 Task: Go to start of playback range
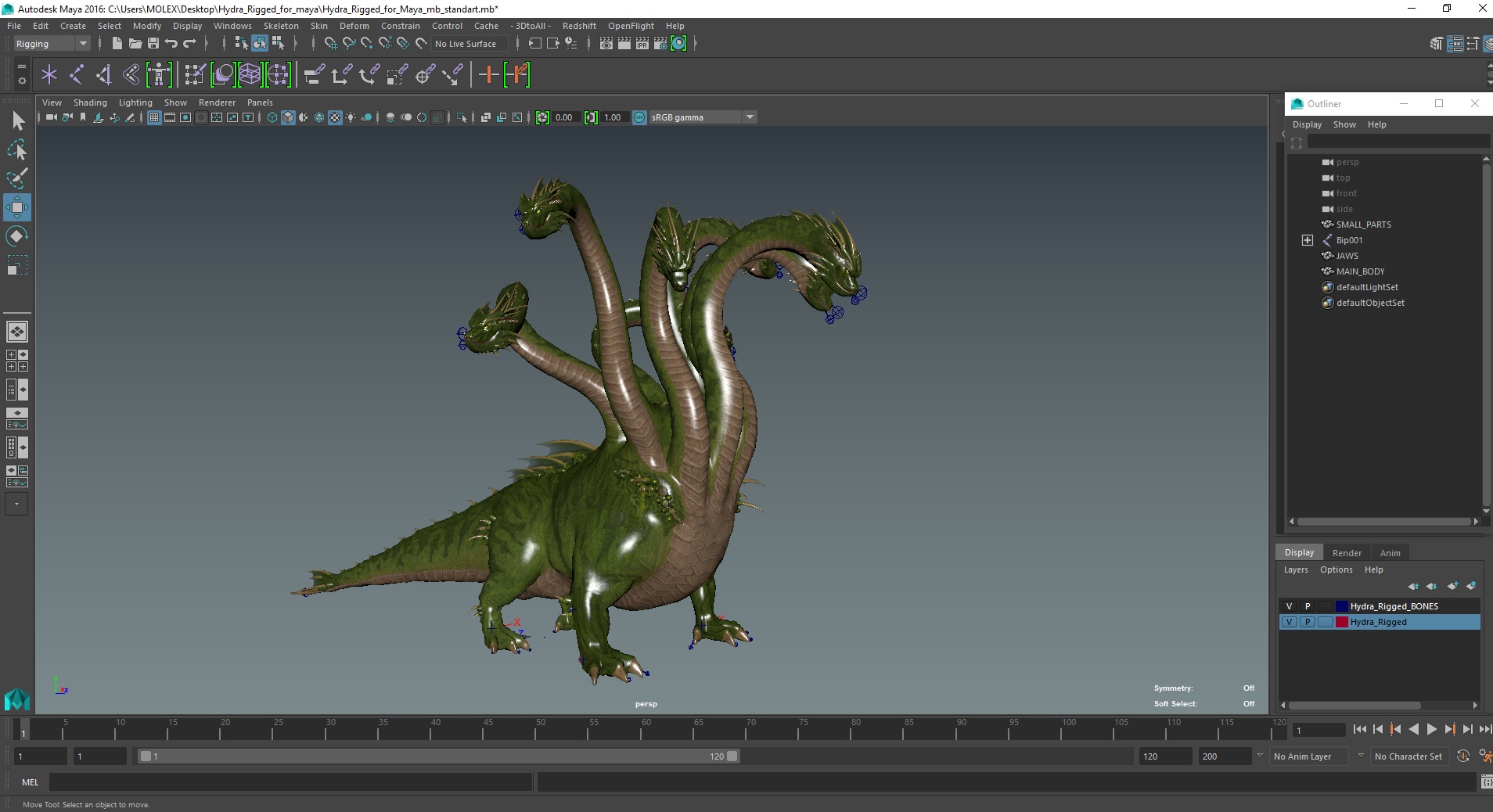pyautogui.click(x=1359, y=729)
